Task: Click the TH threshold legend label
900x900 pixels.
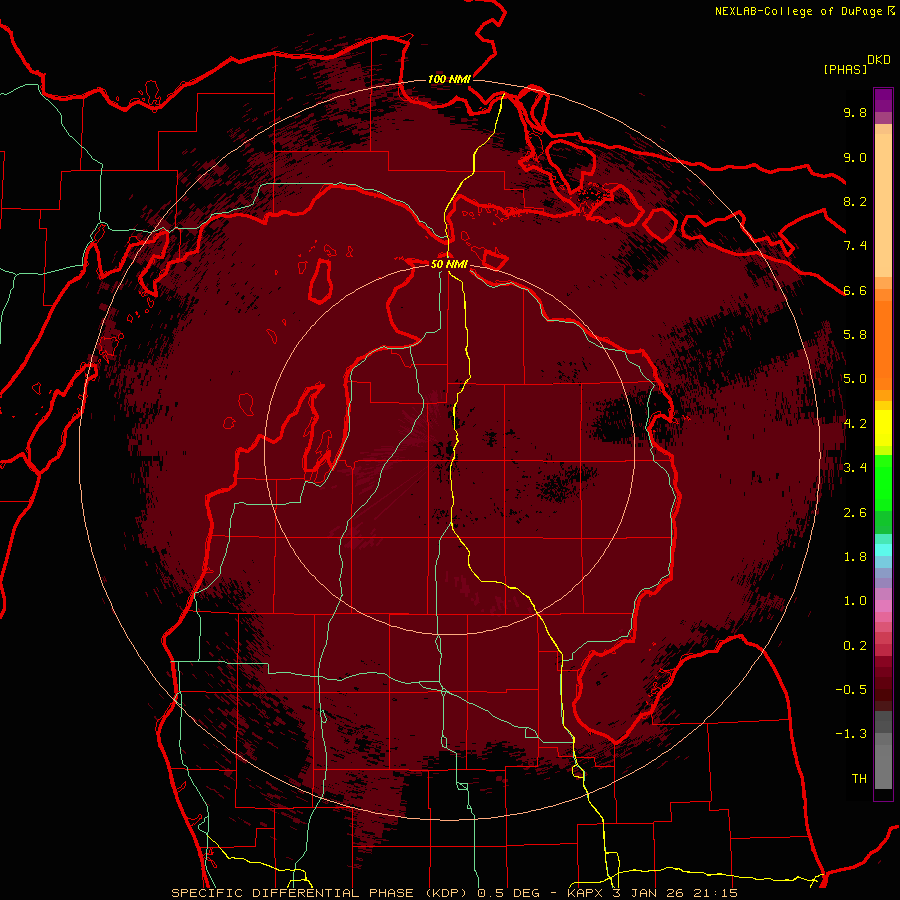Action: tap(859, 779)
